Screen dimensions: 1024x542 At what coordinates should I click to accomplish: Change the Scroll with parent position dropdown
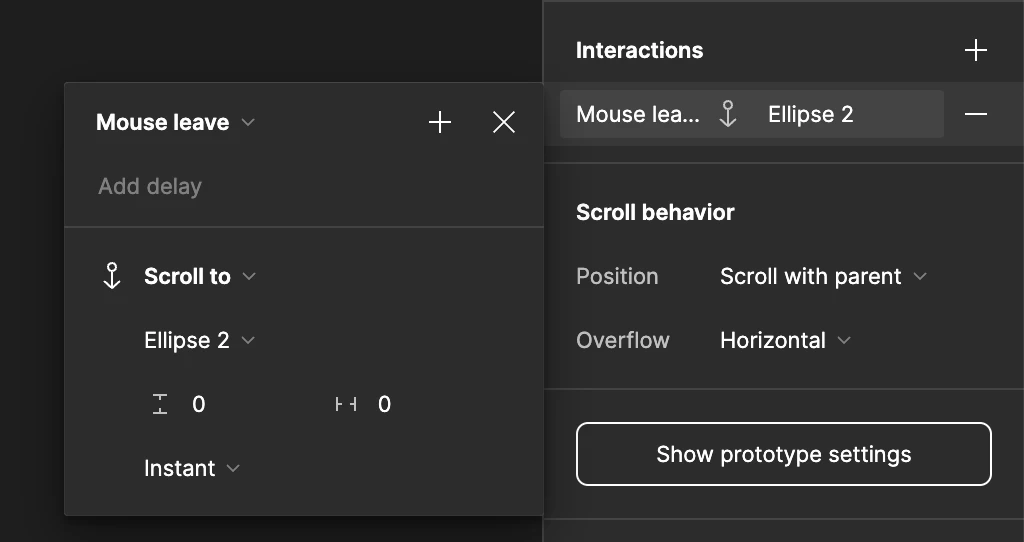pyautogui.click(x=823, y=277)
